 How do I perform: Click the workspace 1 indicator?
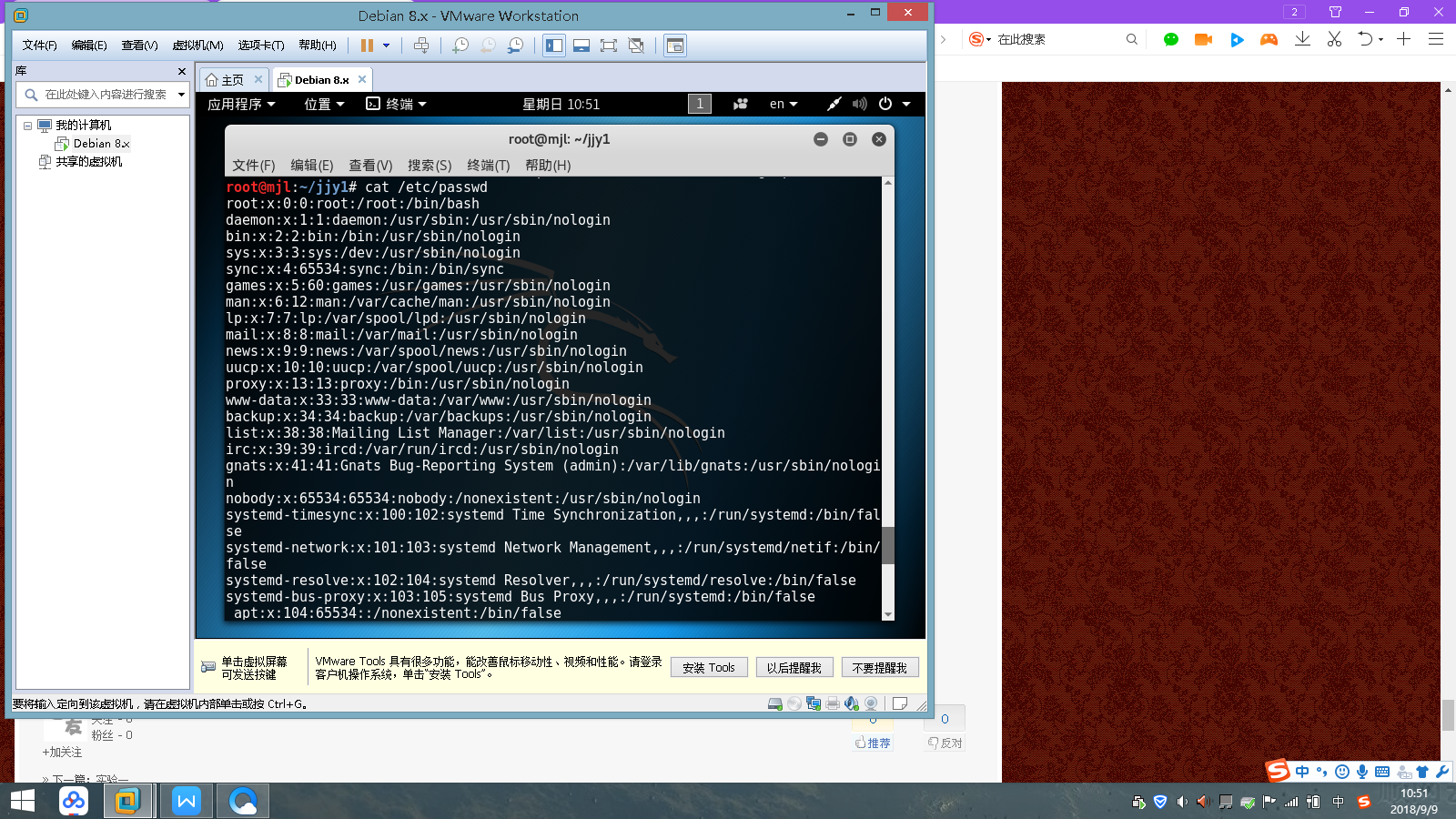pyautogui.click(x=700, y=104)
